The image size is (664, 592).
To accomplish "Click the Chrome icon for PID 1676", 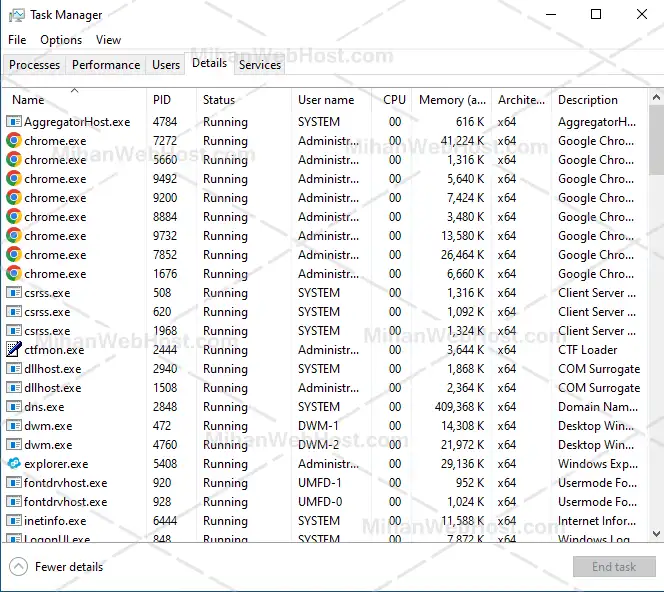I will pyautogui.click(x=14, y=274).
